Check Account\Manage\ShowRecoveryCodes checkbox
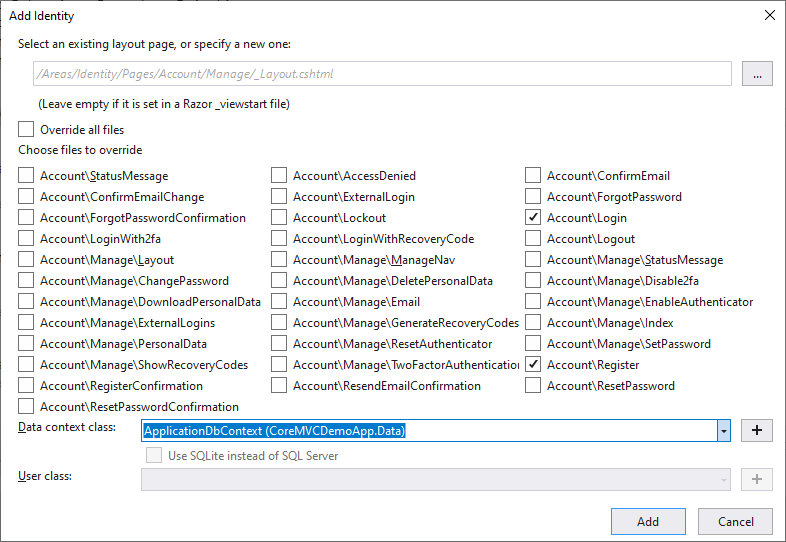The image size is (786, 542). tap(26, 365)
